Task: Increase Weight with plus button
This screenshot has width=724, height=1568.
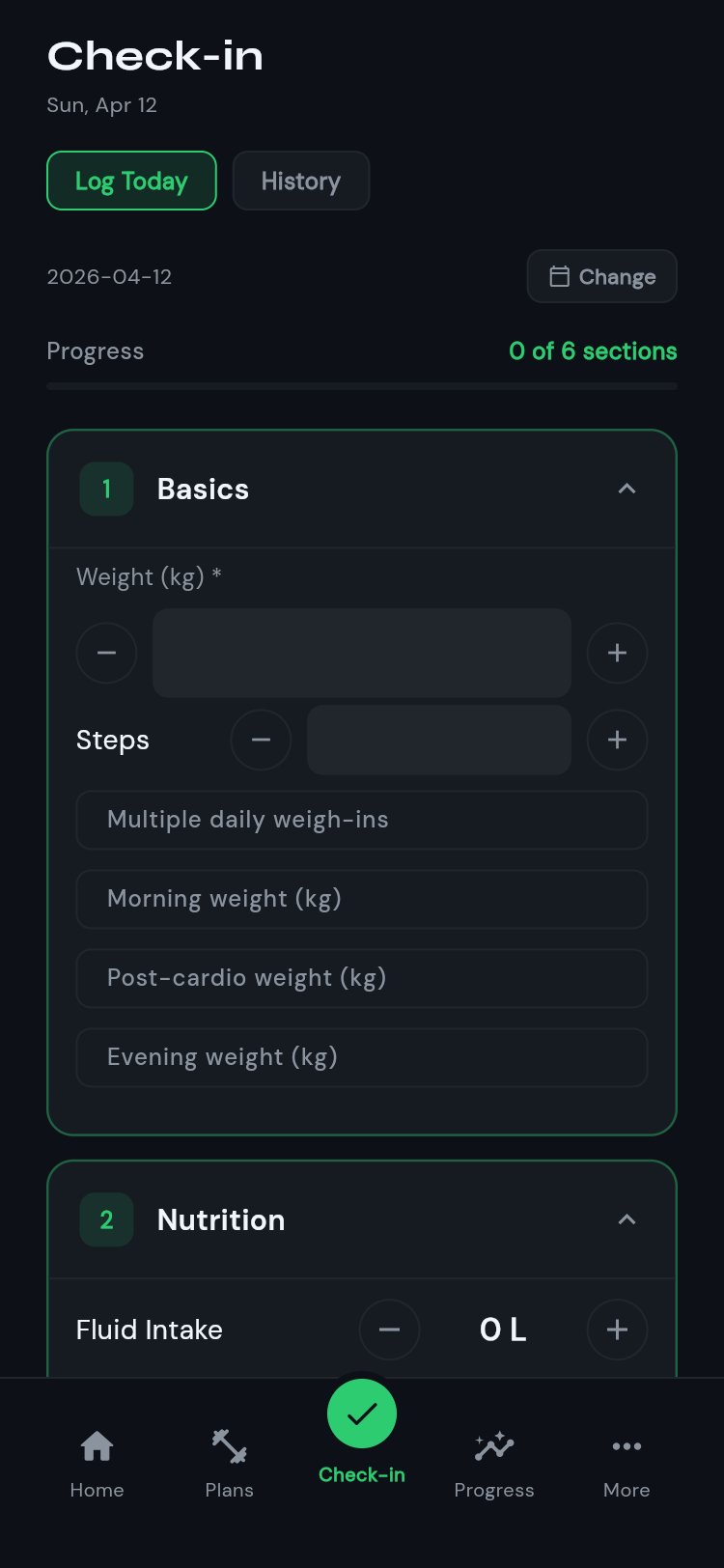Action: [617, 653]
